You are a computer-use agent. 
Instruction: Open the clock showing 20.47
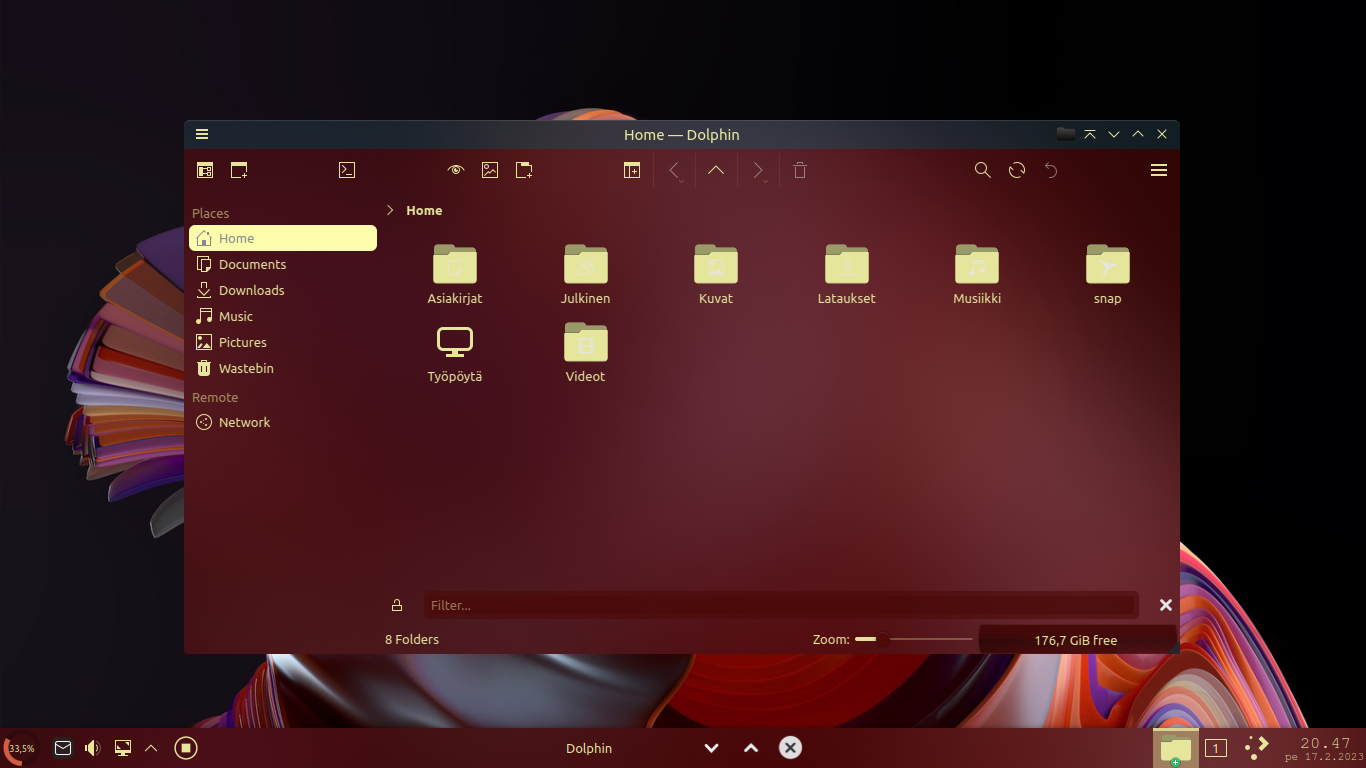[1326, 748]
